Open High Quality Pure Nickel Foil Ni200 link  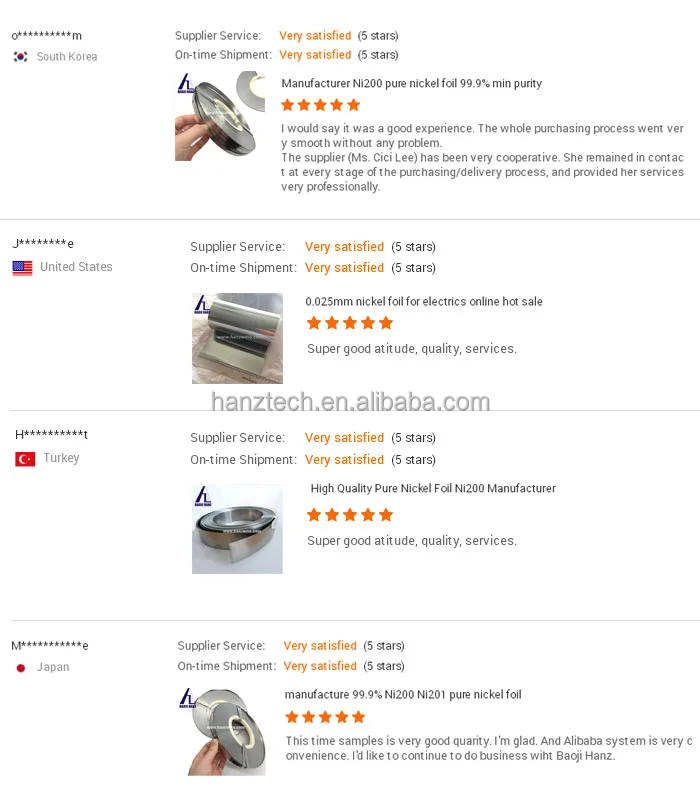433,488
